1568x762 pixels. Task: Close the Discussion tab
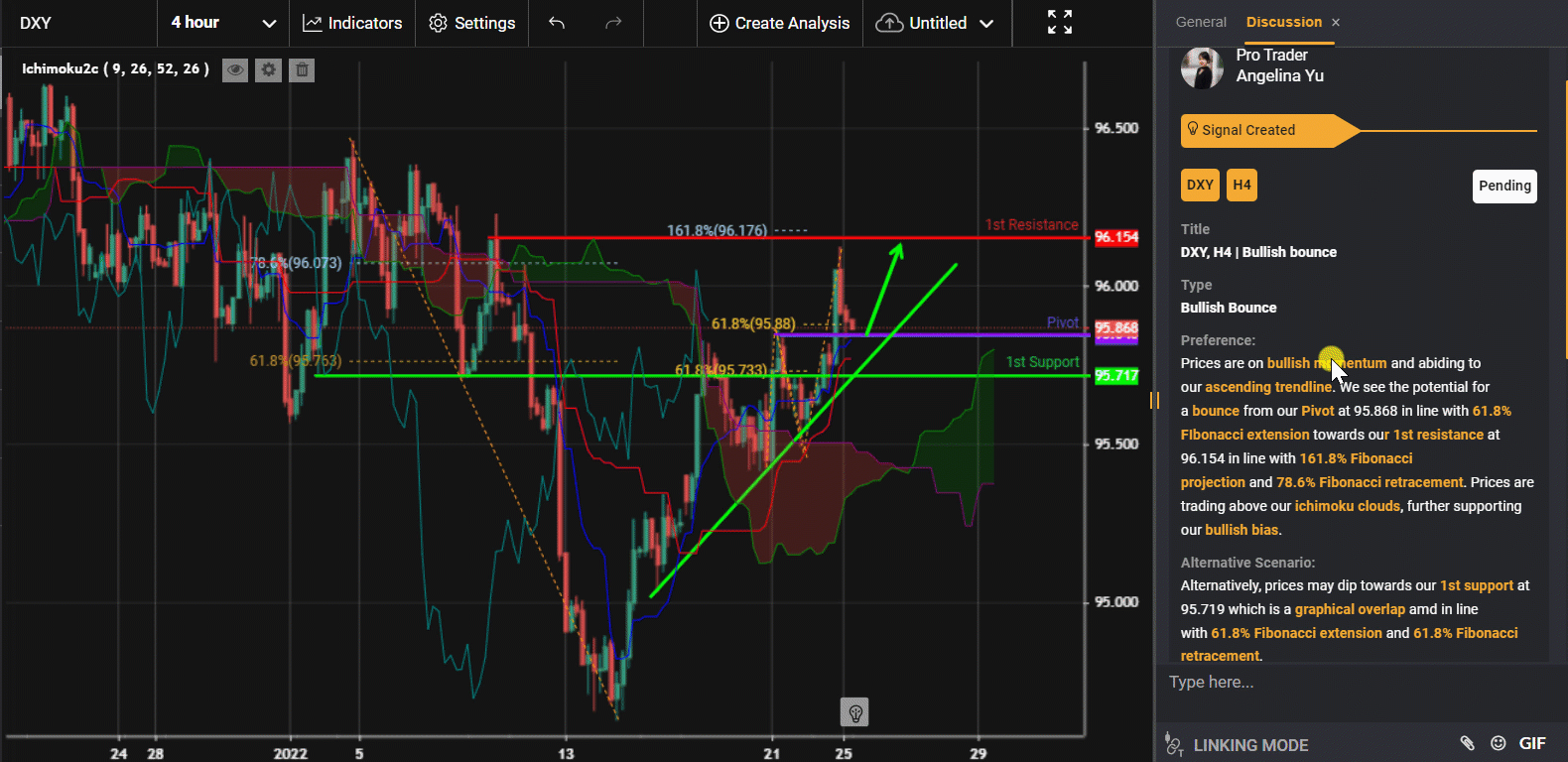click(x=1336, y=22)
